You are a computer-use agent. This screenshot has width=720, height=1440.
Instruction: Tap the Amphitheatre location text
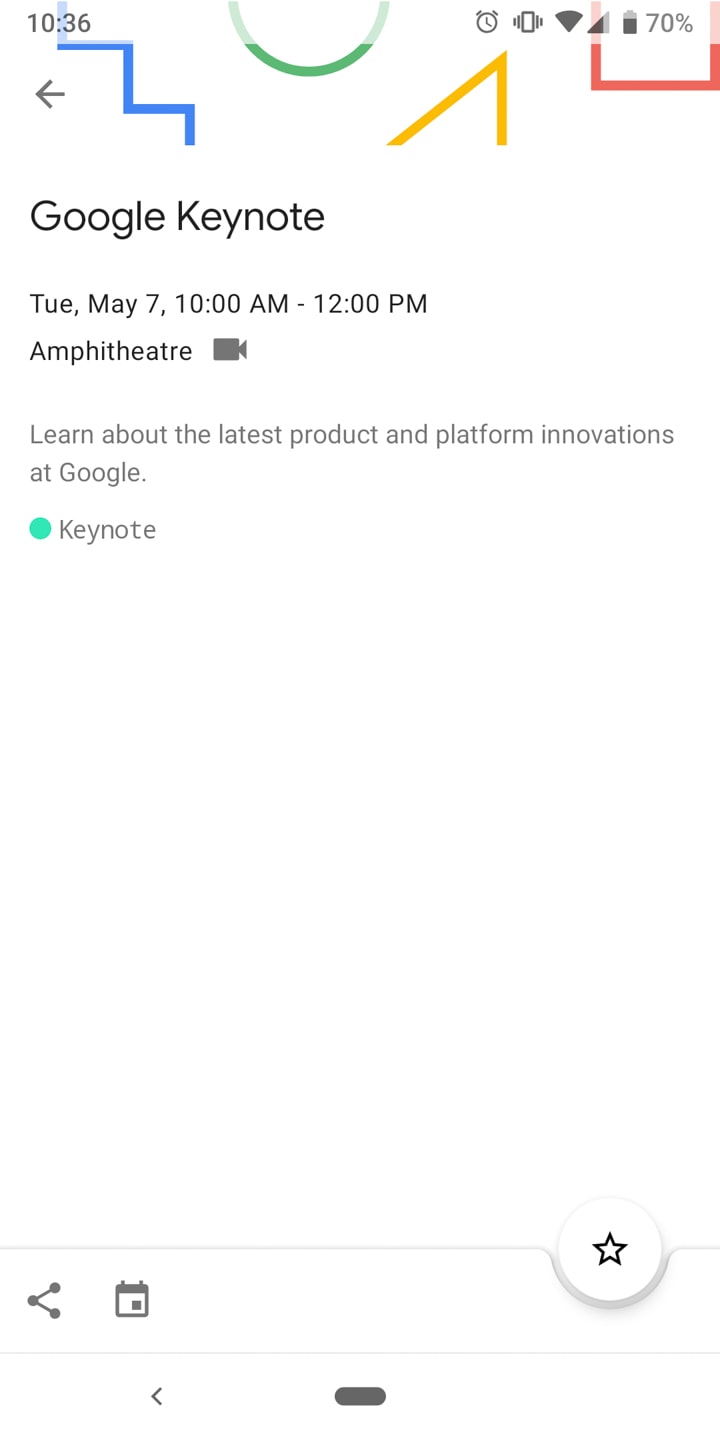tap(111, 351)
